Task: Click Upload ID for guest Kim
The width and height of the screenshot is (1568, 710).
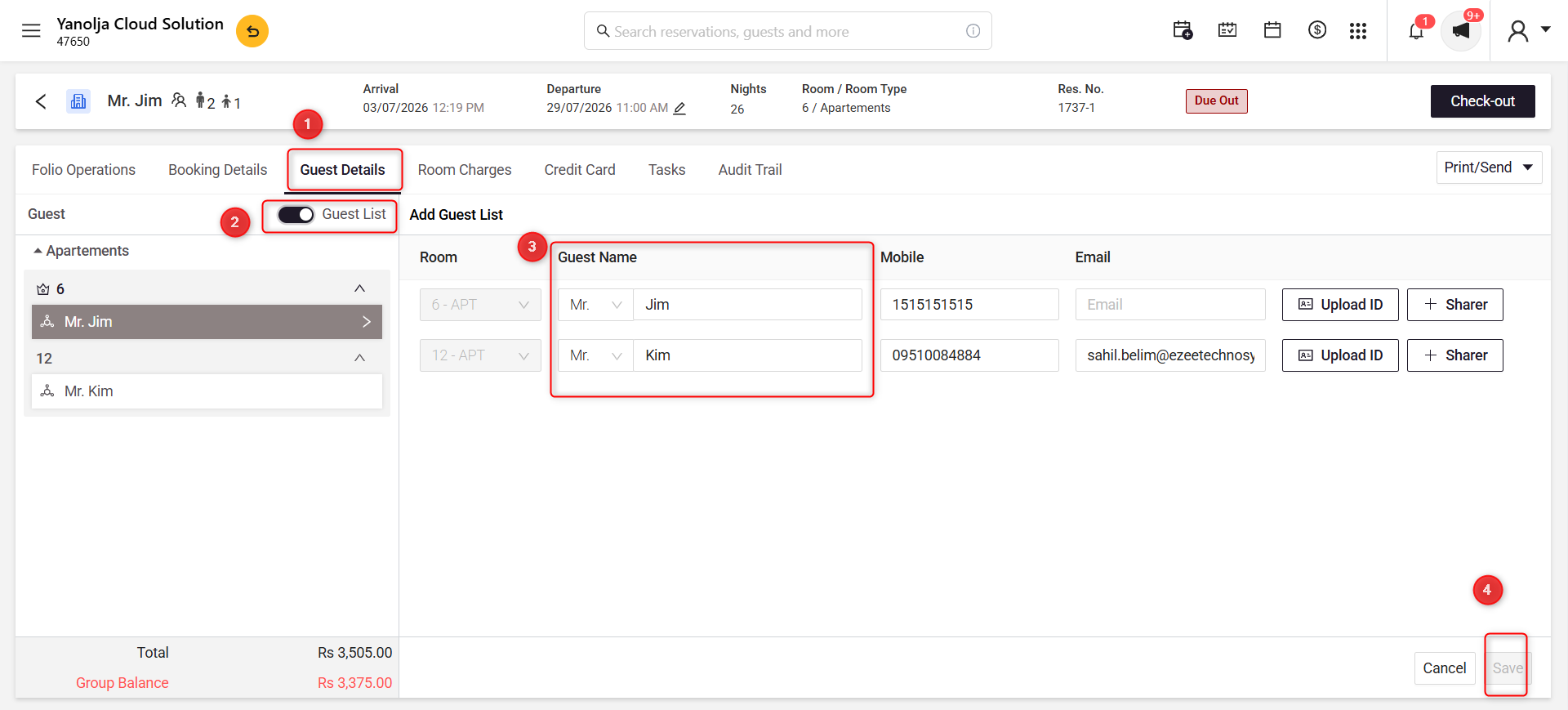Action: pyautogui.click(x=1340, y=355)
